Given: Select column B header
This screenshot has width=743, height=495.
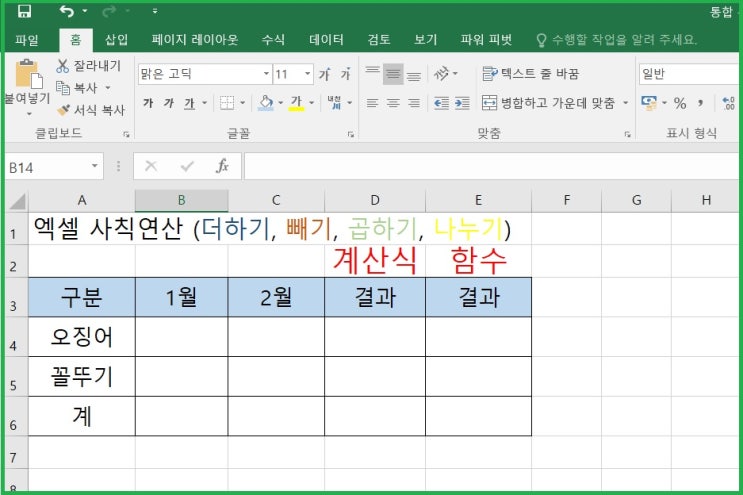Looking at the screenshot, I should coord(181,201).
